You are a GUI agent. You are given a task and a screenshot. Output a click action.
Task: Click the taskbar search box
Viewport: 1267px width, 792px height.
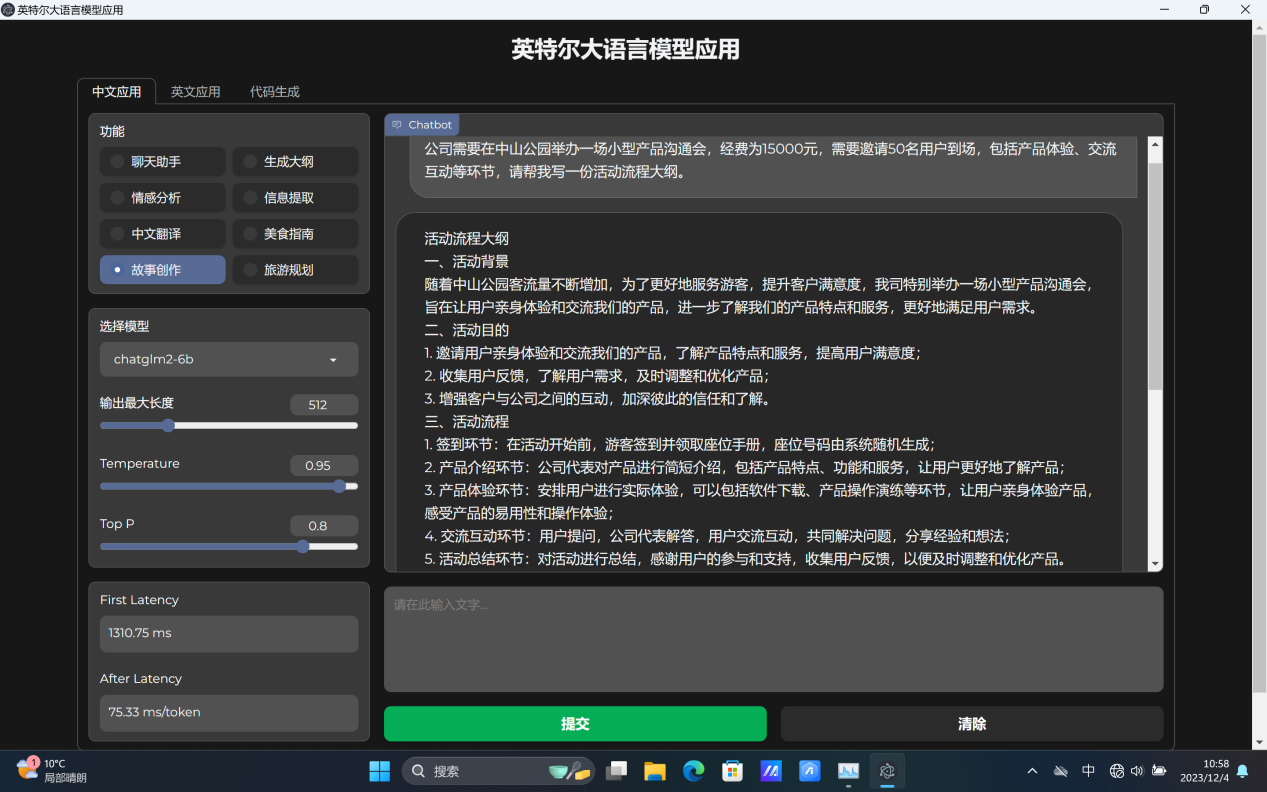498,771
